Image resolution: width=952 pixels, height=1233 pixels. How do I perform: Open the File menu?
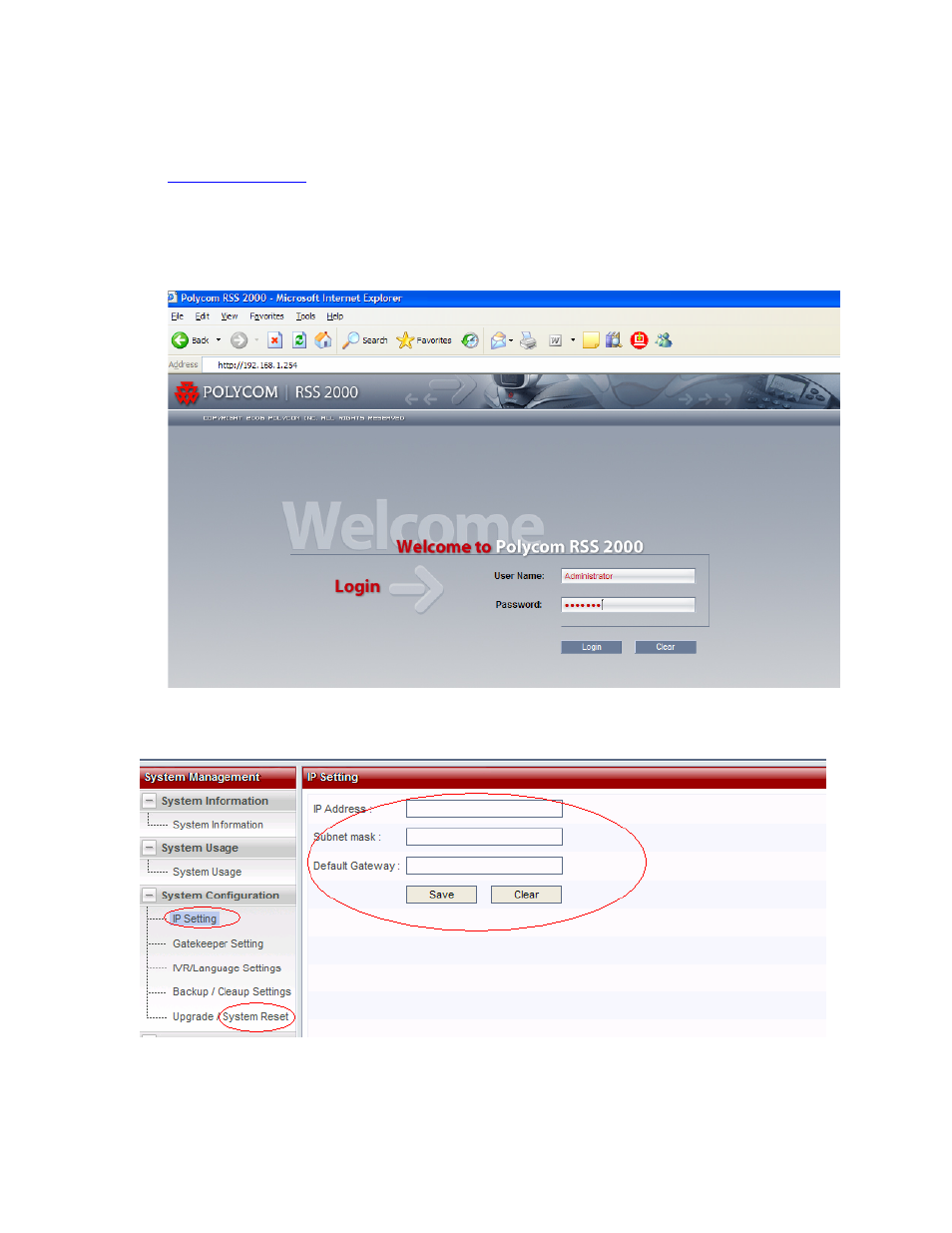[177, 316]
